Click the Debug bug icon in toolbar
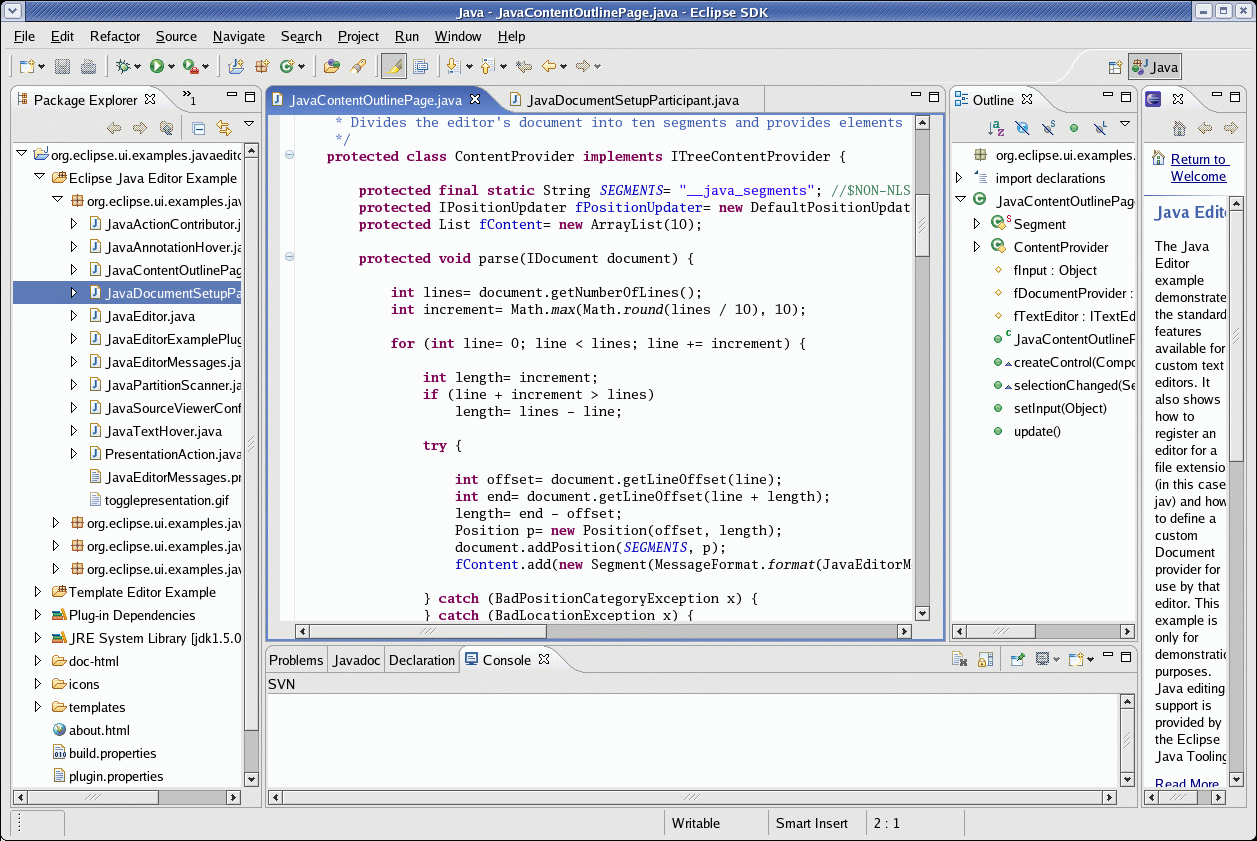1257x841 pixels. (x=123, y=67)
